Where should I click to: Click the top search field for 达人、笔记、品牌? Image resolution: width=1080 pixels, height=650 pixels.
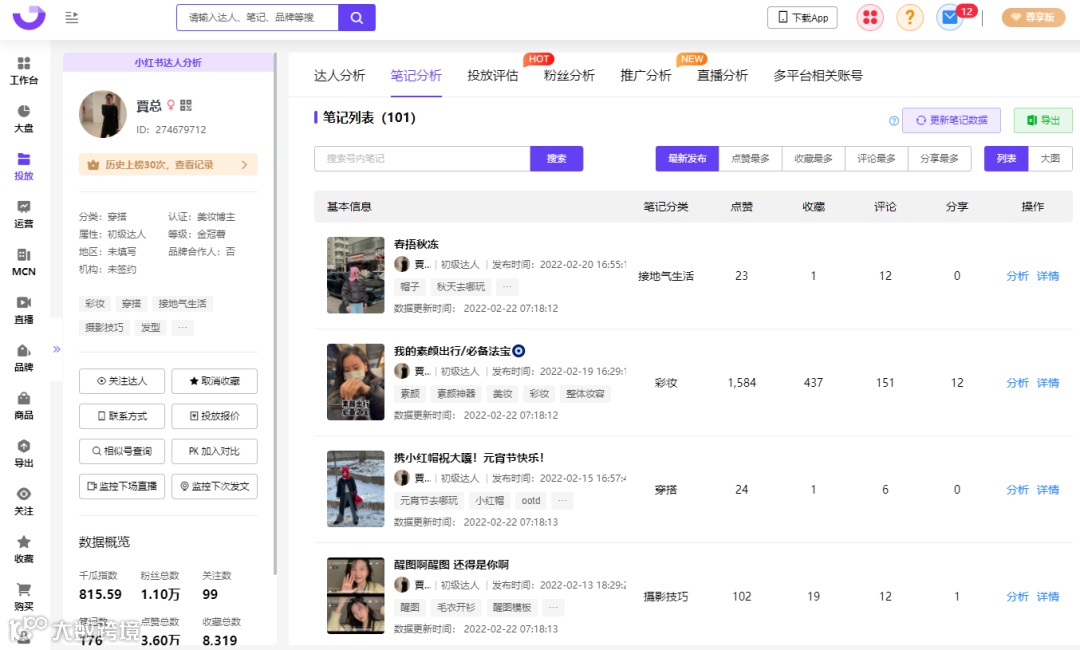coord(258,17)
